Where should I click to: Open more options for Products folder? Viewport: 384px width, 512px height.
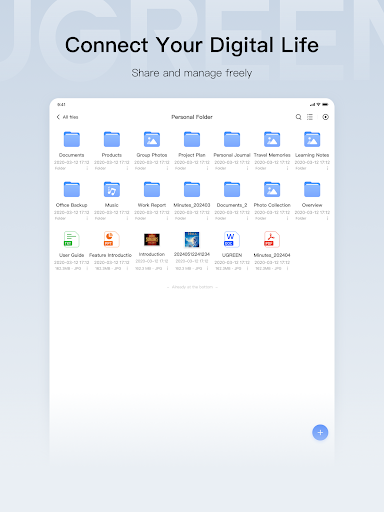coord(127,168)
